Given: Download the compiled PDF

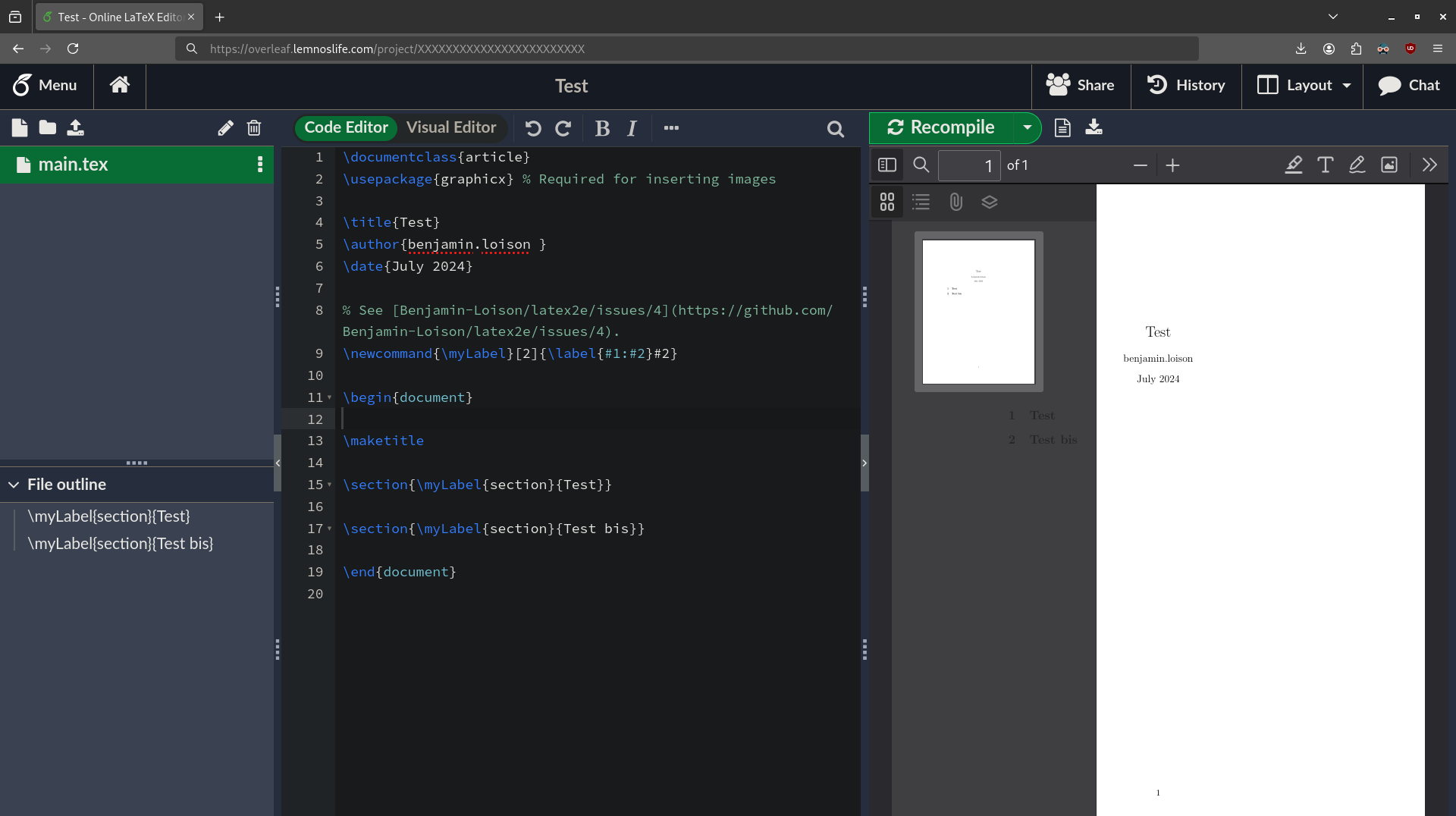Looking at the screenshot, I should coord(1094,127).
